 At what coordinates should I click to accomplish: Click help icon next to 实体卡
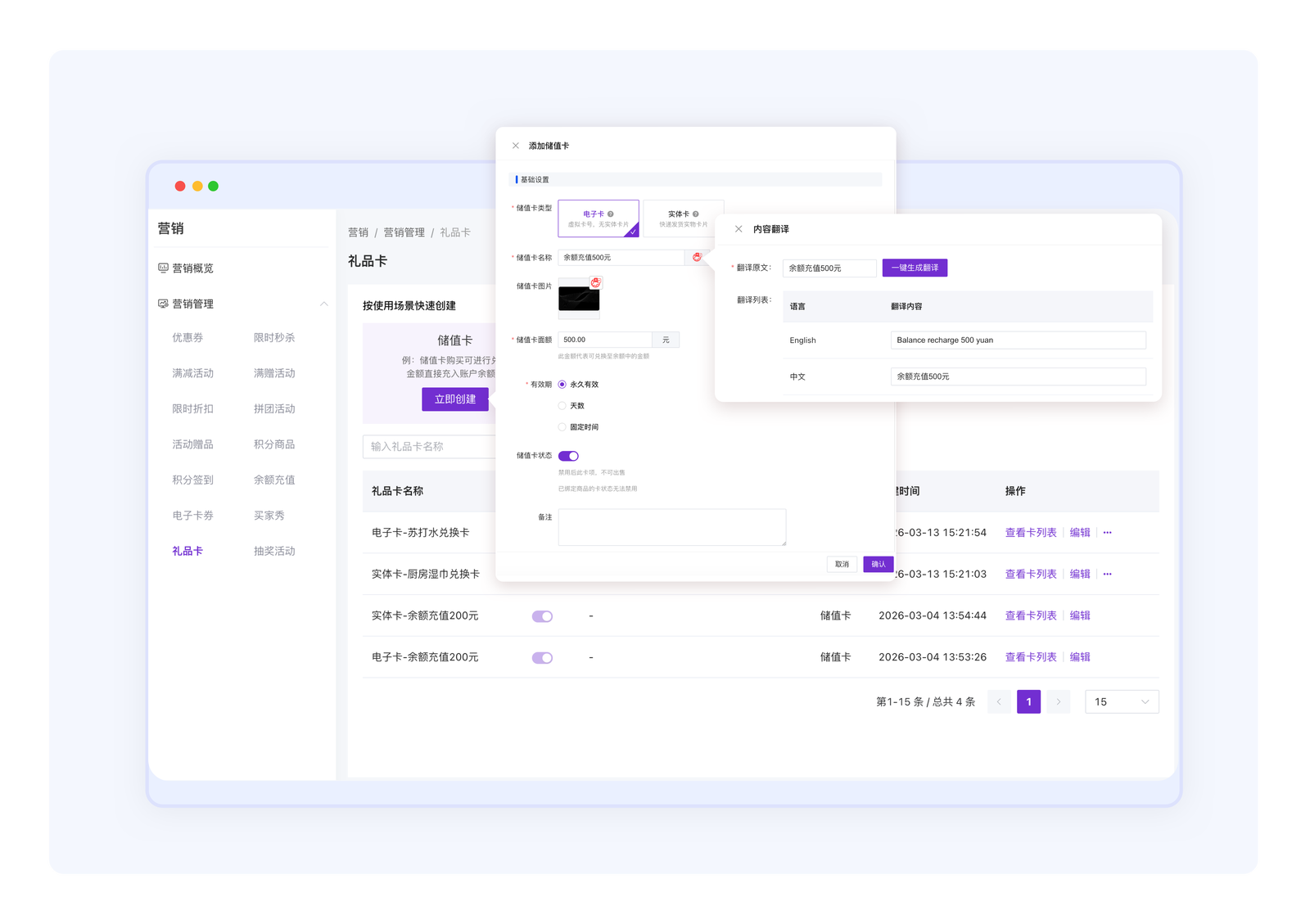696,214
